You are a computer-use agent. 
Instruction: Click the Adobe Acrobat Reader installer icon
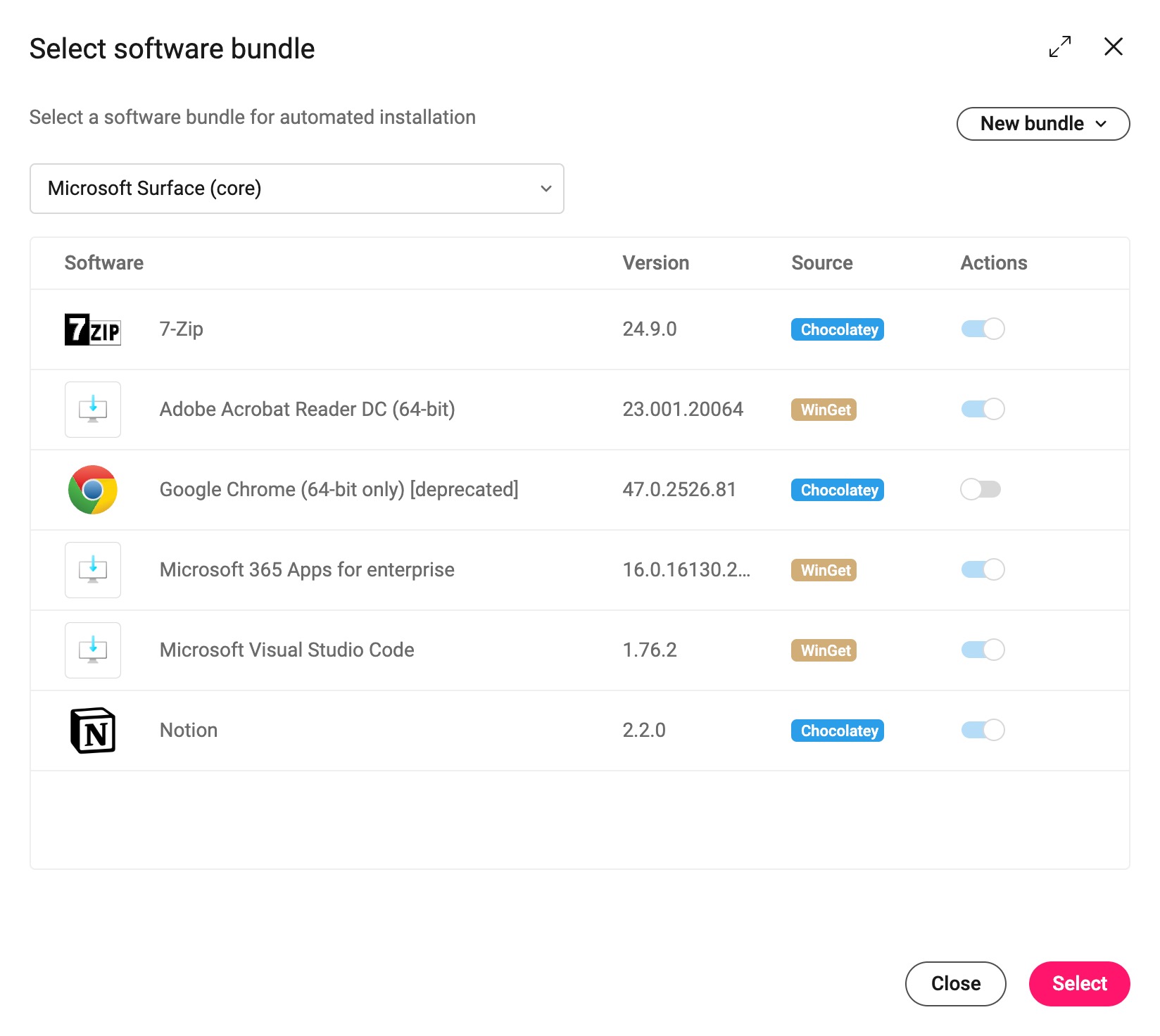(x=93, y=410)
